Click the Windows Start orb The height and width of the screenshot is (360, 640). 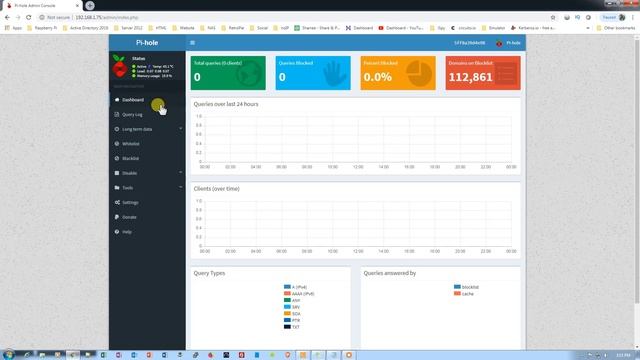8,355
